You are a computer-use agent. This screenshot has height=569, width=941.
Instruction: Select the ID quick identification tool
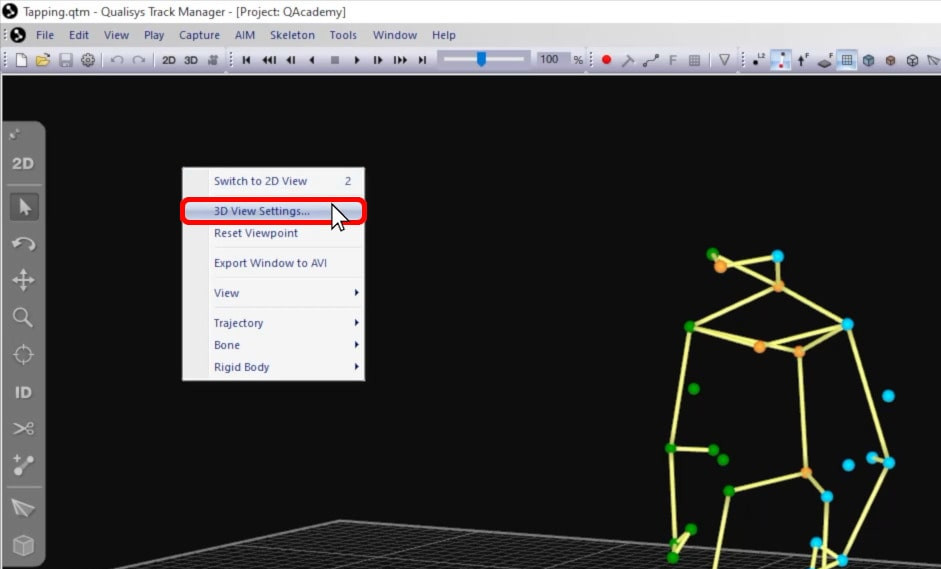pyautogui.click(x=23, y=392)
